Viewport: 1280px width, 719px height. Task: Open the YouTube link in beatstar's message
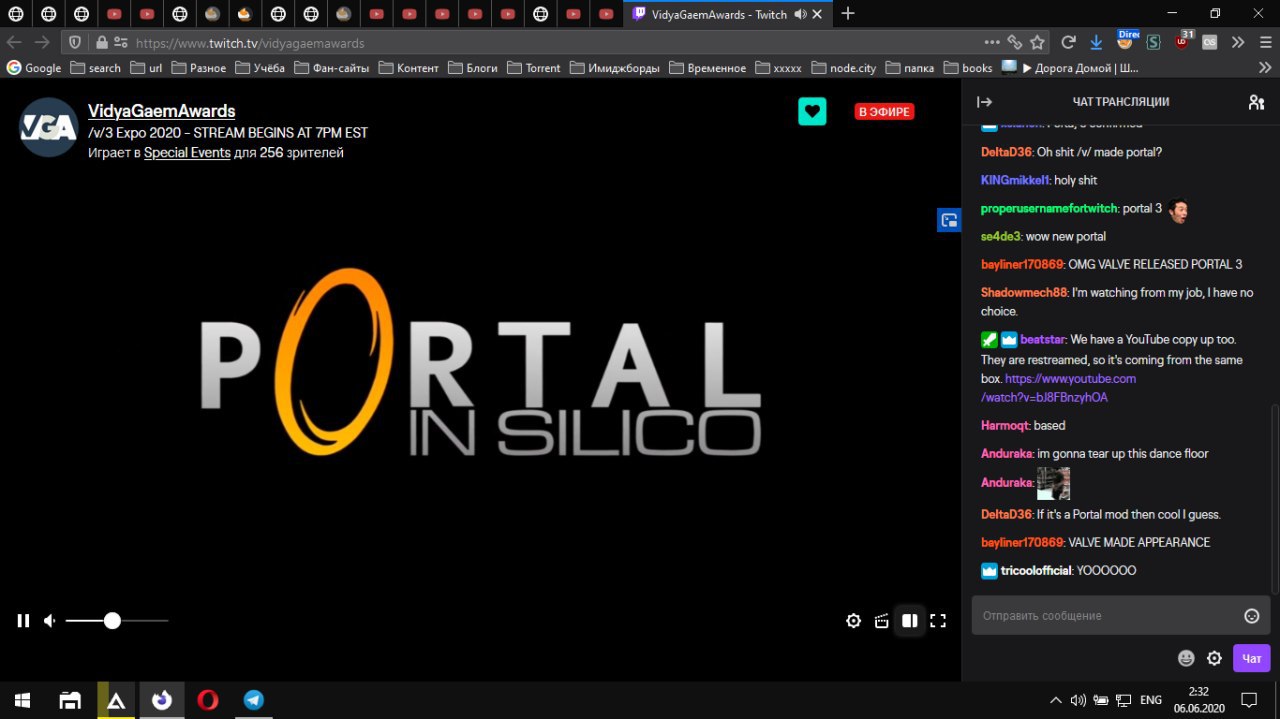1058,388
